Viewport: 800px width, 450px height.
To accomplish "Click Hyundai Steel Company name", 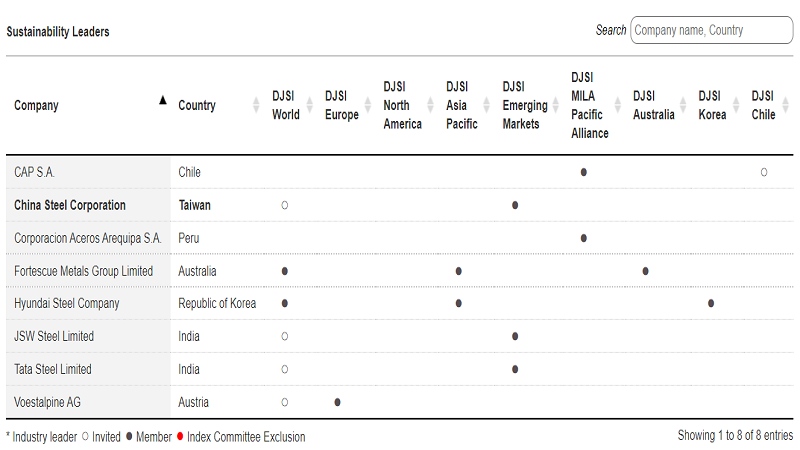I will [67, 303].
